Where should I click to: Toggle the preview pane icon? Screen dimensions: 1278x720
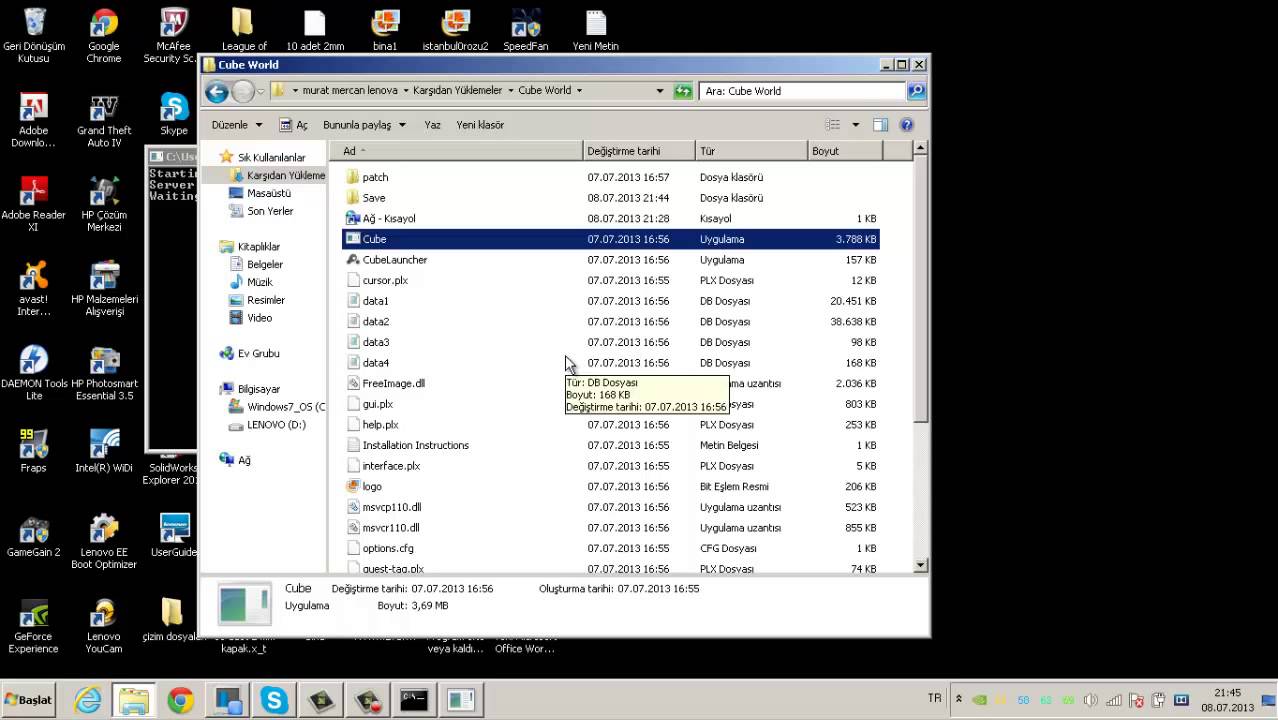pyautogui.click(x=880, y=125)
